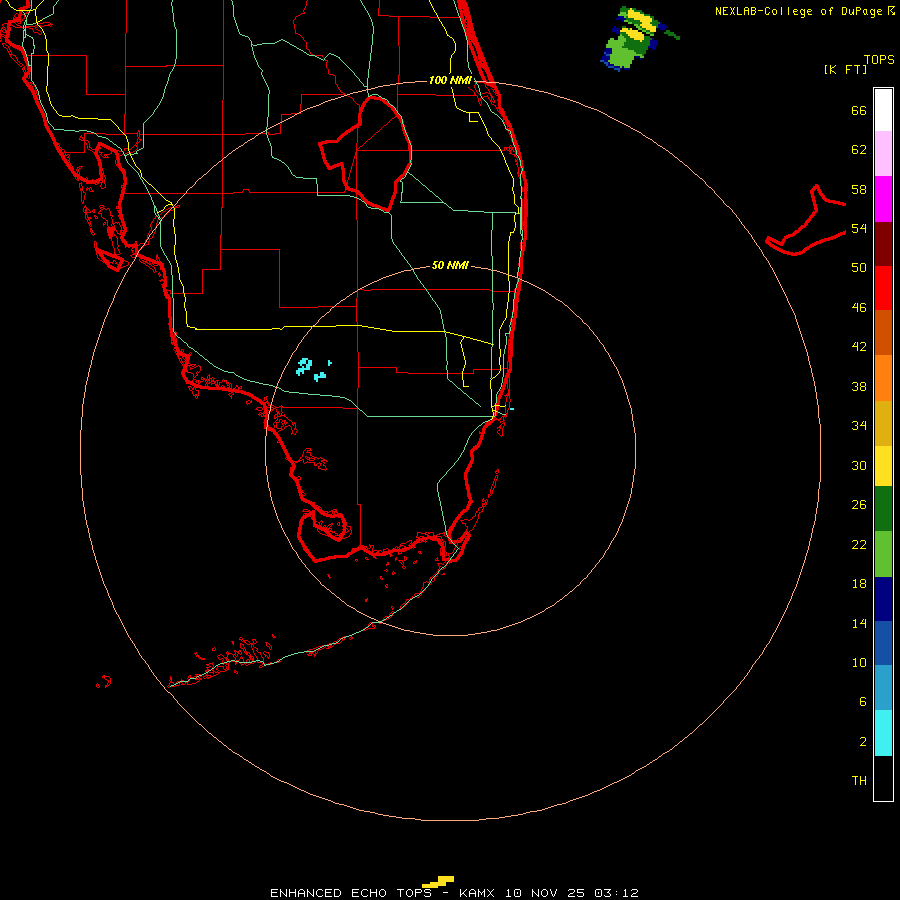
Task: Click the black TH swatch at scale bottom
Action: tap(883, 778)
